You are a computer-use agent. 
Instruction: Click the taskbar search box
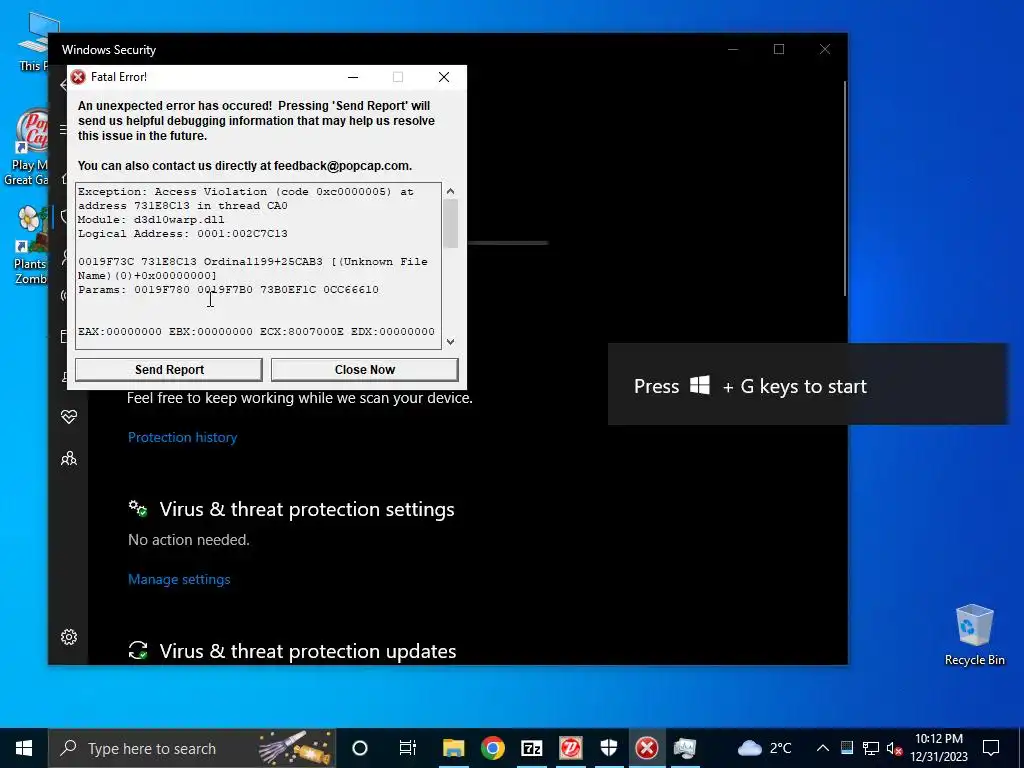(192, 748)
